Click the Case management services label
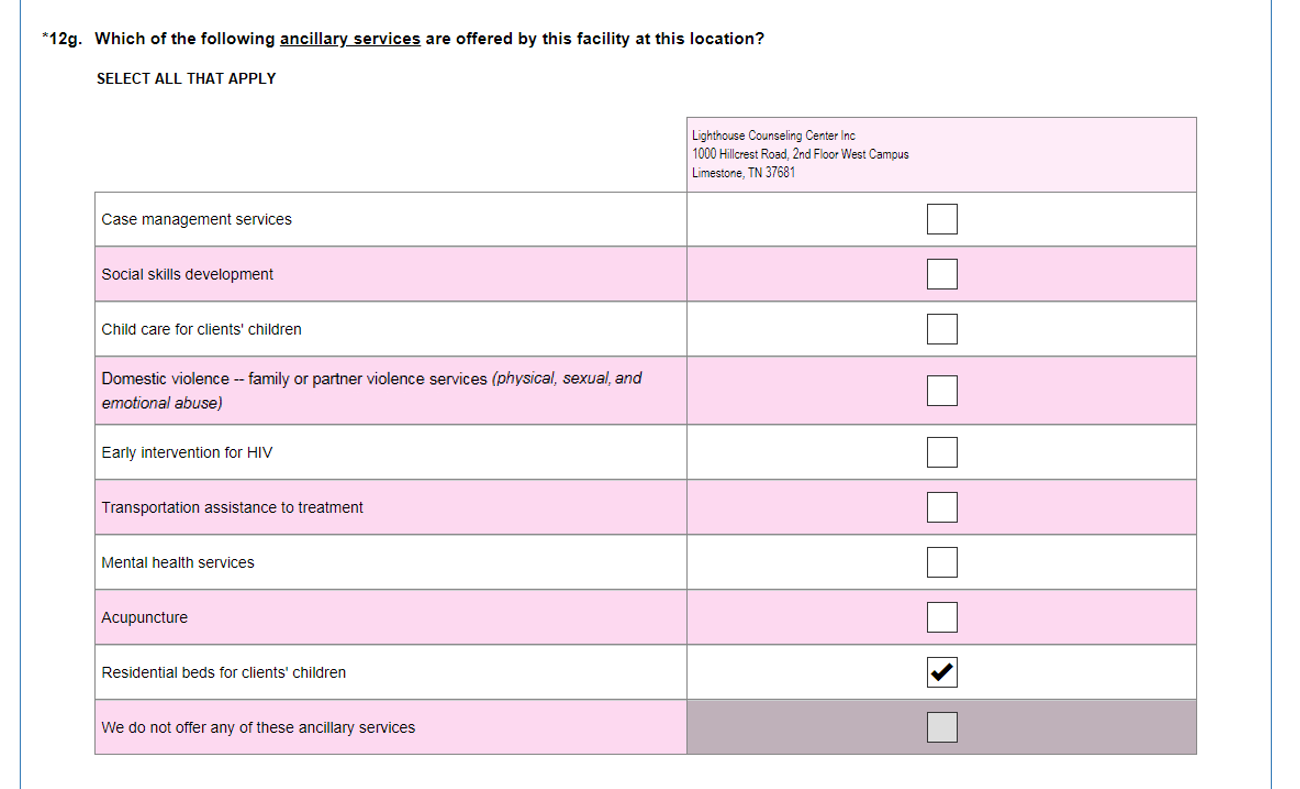This screenshot has height=789, width=1300. coord(197,219)
